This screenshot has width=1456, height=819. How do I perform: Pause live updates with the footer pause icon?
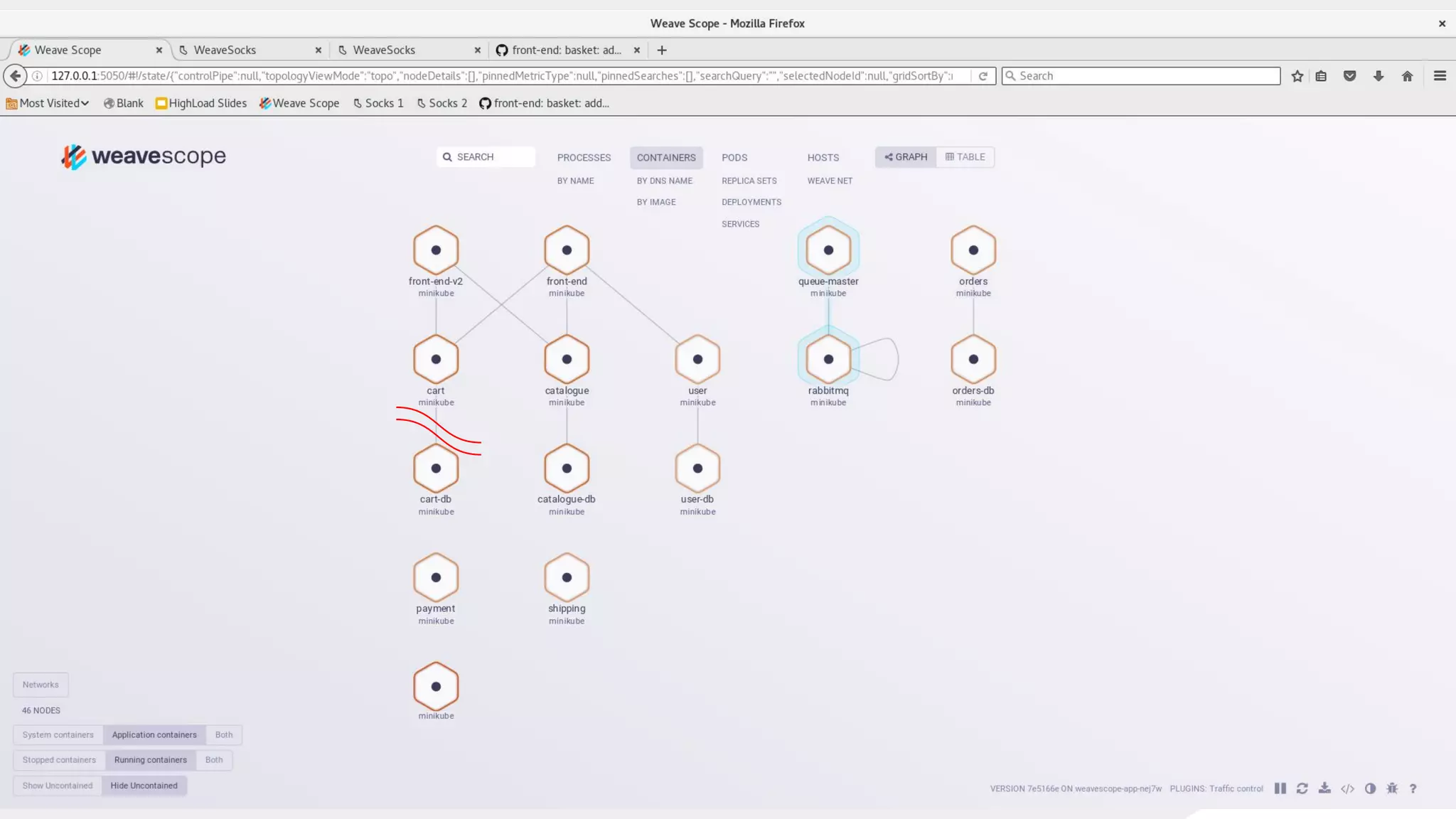tap(1280, 788)
